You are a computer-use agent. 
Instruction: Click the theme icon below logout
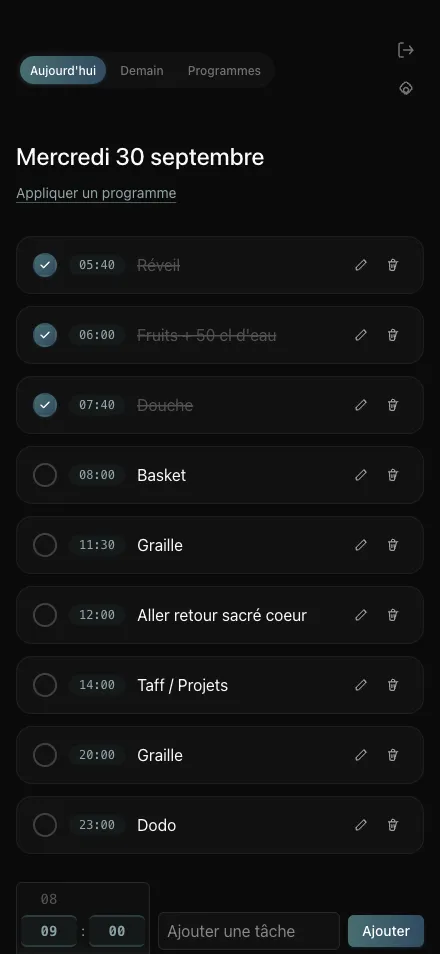coord(406,88)
